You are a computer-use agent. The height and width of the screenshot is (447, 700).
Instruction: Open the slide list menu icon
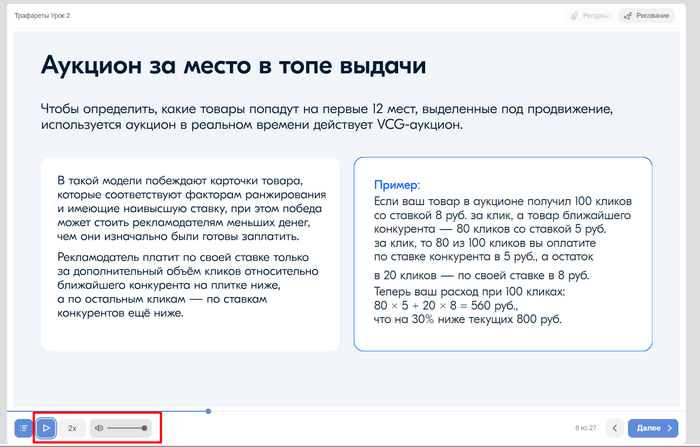[x=23, y=428]
